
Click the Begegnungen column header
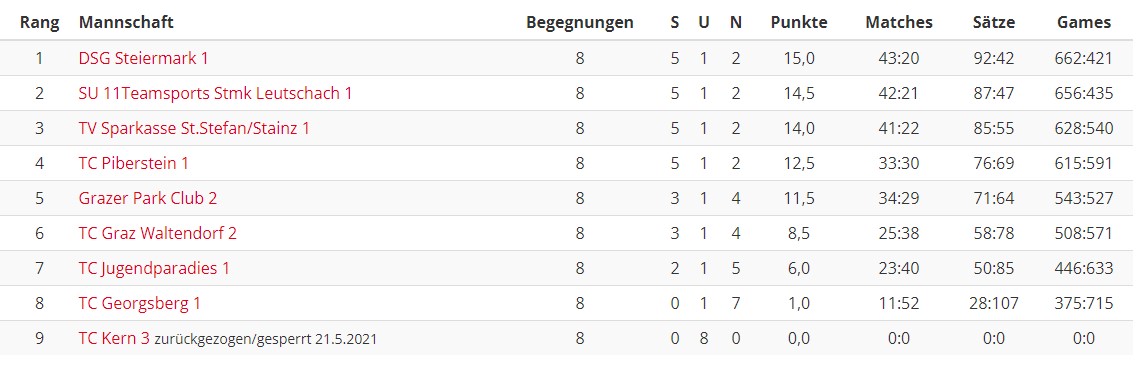pos(580,23)
